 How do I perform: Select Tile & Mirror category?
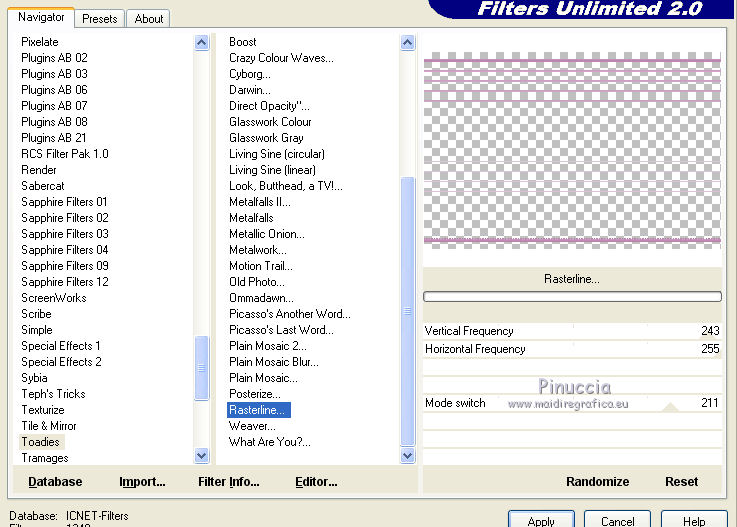pyautogui.click(x=48, y=425)
